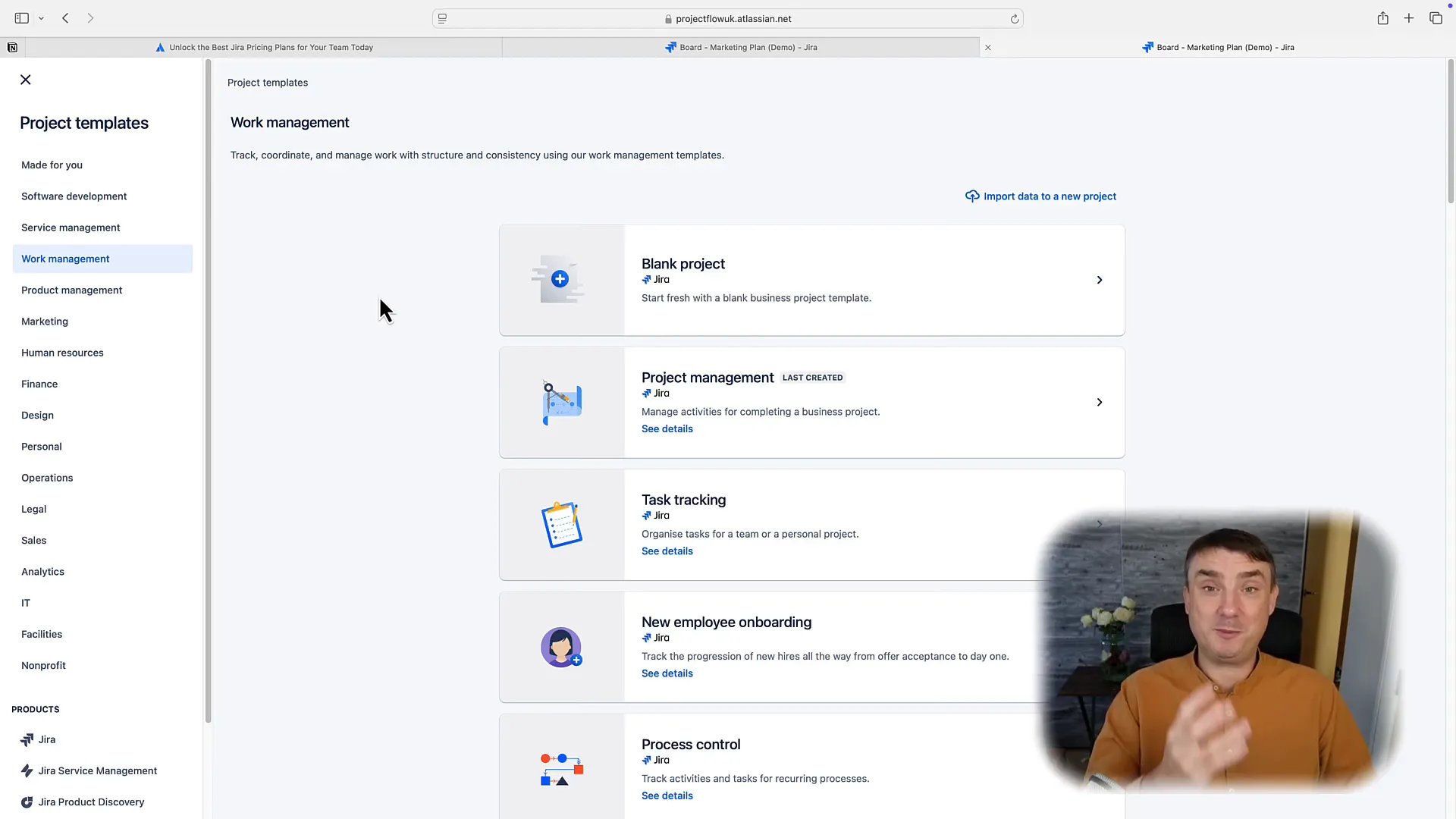The image size is (1456, 819).
Task: Open Human resources templates
Action: point(62,353)
